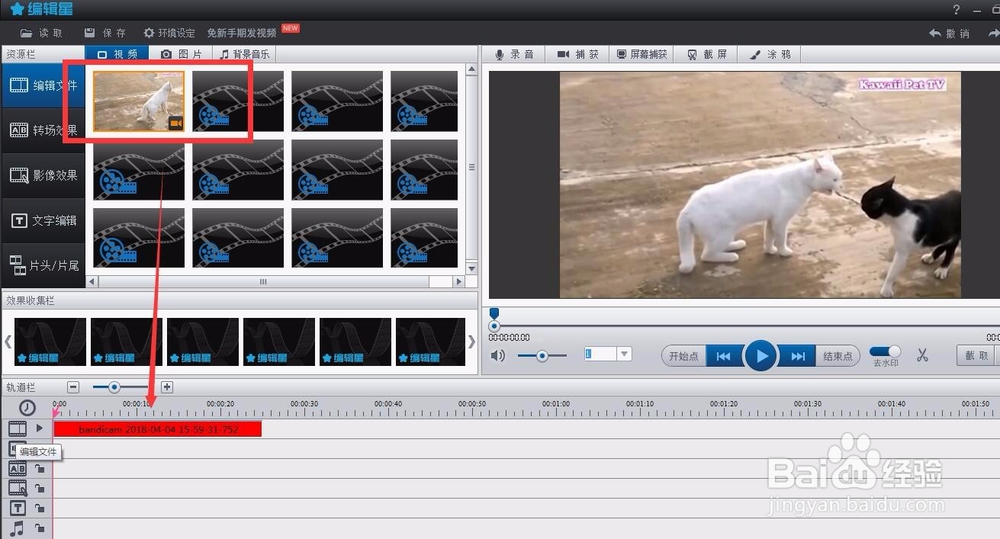Viewport: 1000px width, 539px height.
Task: Select 编辑文件 in the resource sidebar
Action: [x=43, y=85]
